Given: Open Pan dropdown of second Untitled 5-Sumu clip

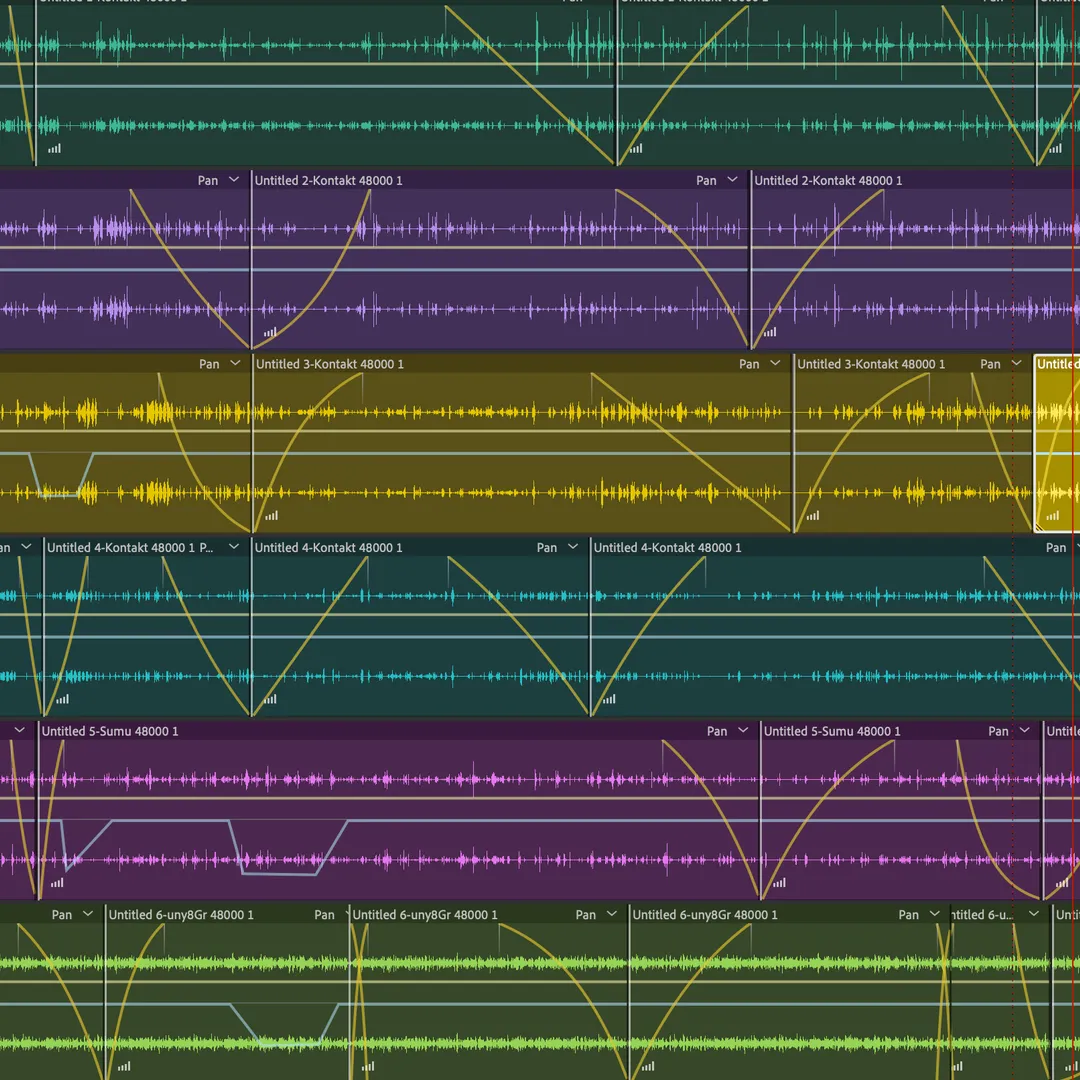Looking at the screenshot, I should pos(1024,731).
